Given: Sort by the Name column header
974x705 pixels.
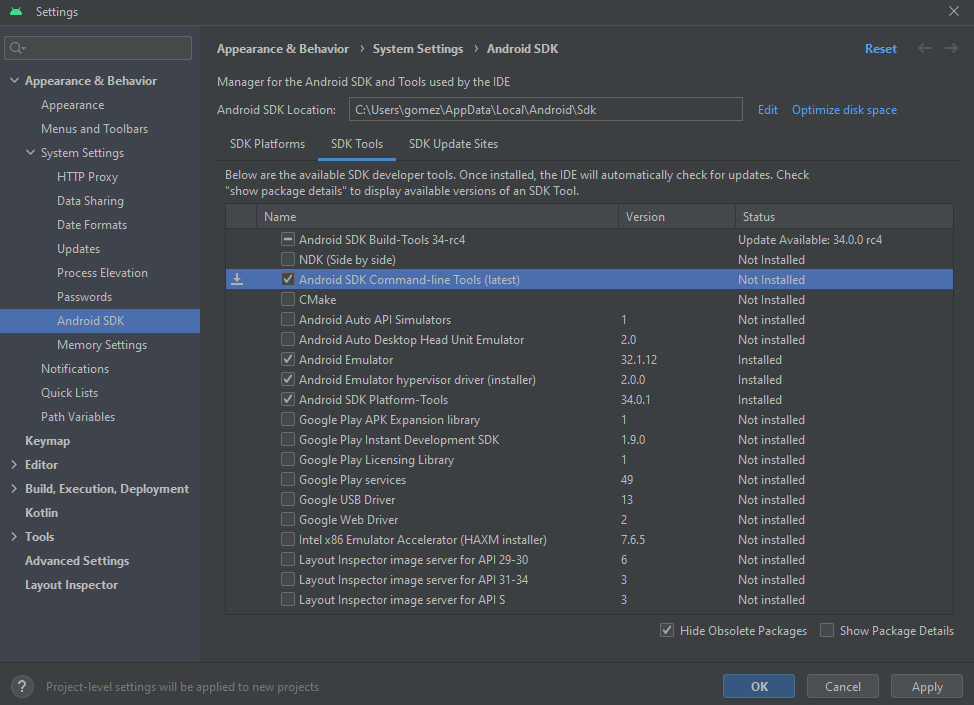Looking at the screenshot, I should [437, 216].
